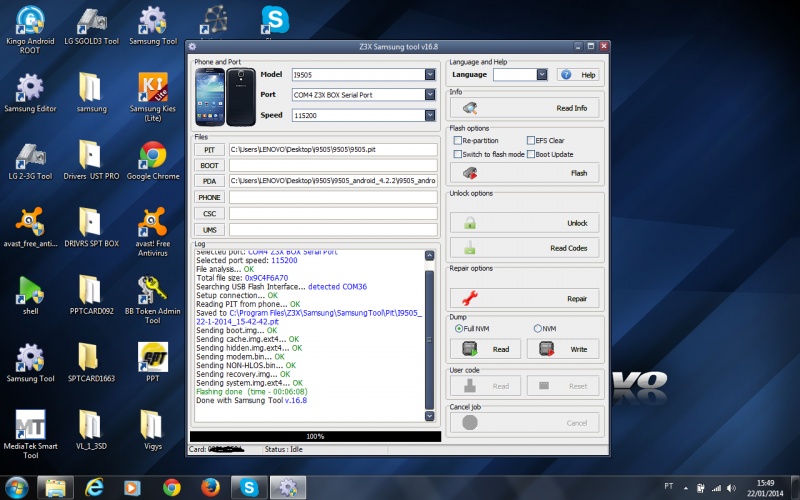Open MediaTek Smart Tool shortcut
The width and height of the screenshot is (800, 500).
[x=30, y=434]
